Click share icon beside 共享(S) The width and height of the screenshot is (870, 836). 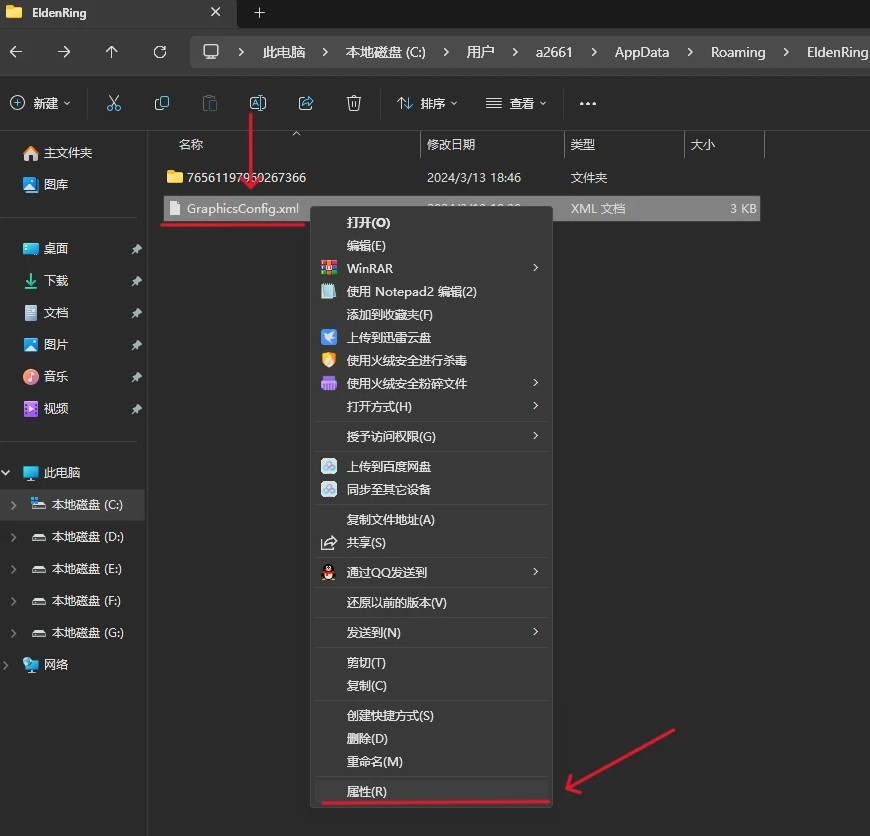tap(328, 543)
